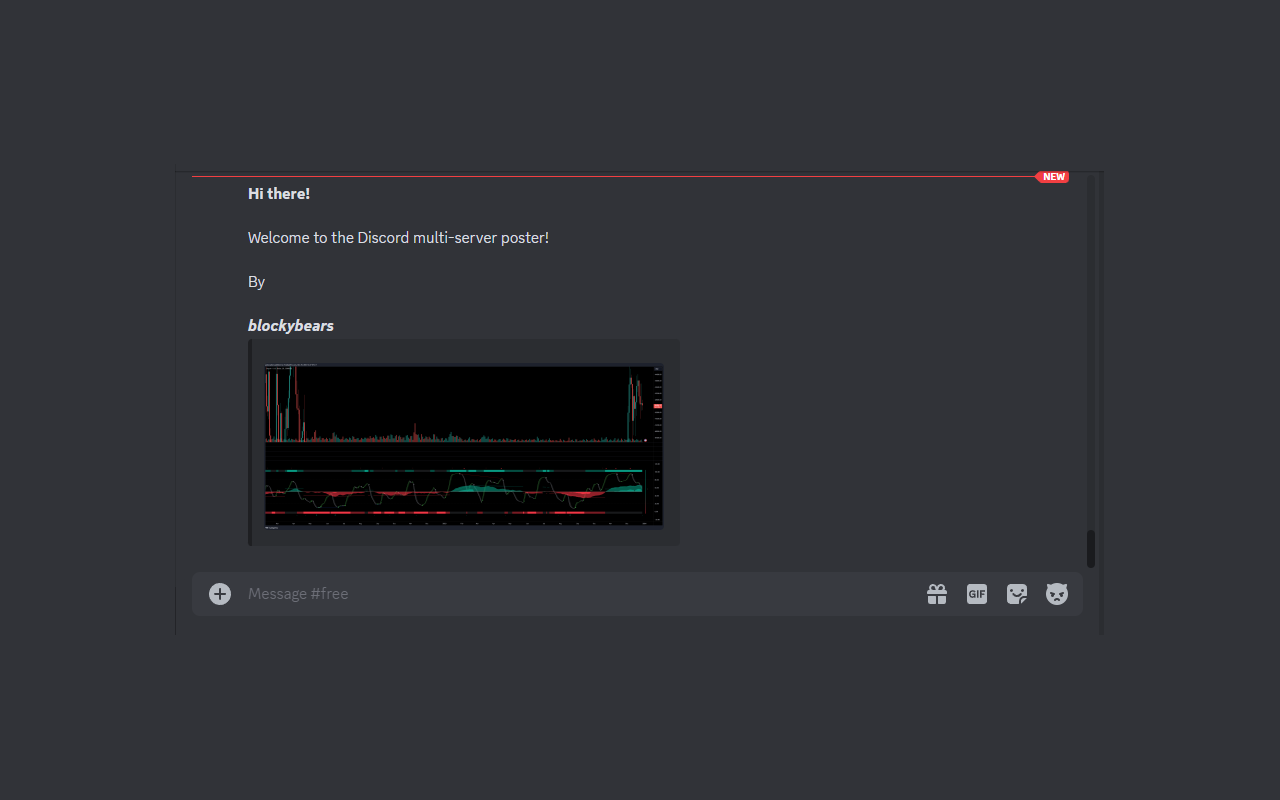Select the 'Hi there!' heading text
Image resolution: width=1280 pixels, height=800 pixels.
pyautogui.click(x=279, y=194)
